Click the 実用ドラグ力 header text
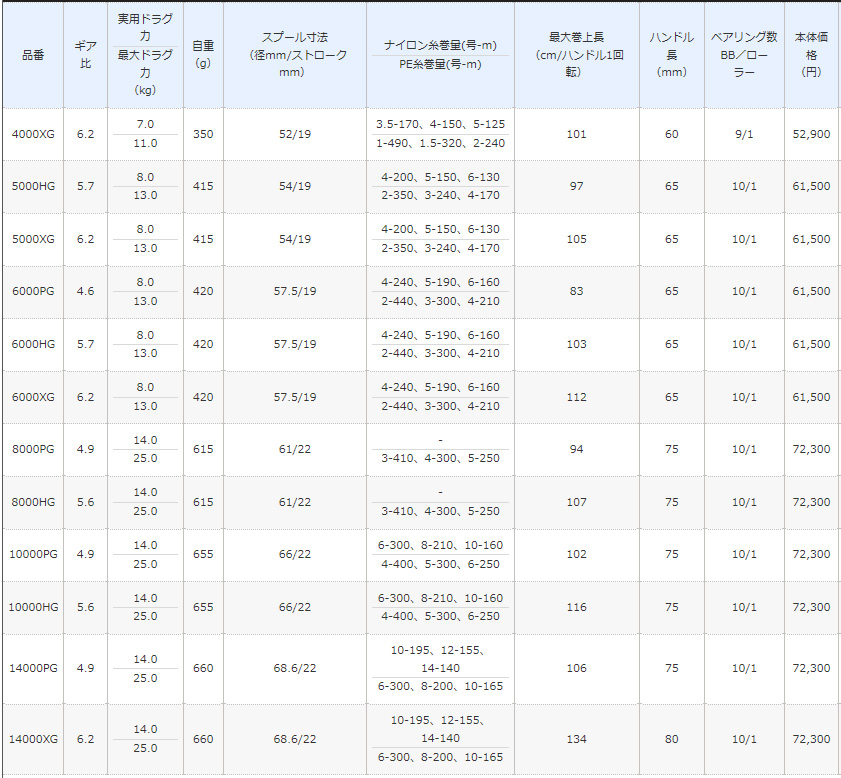 [x=145, y=27]
